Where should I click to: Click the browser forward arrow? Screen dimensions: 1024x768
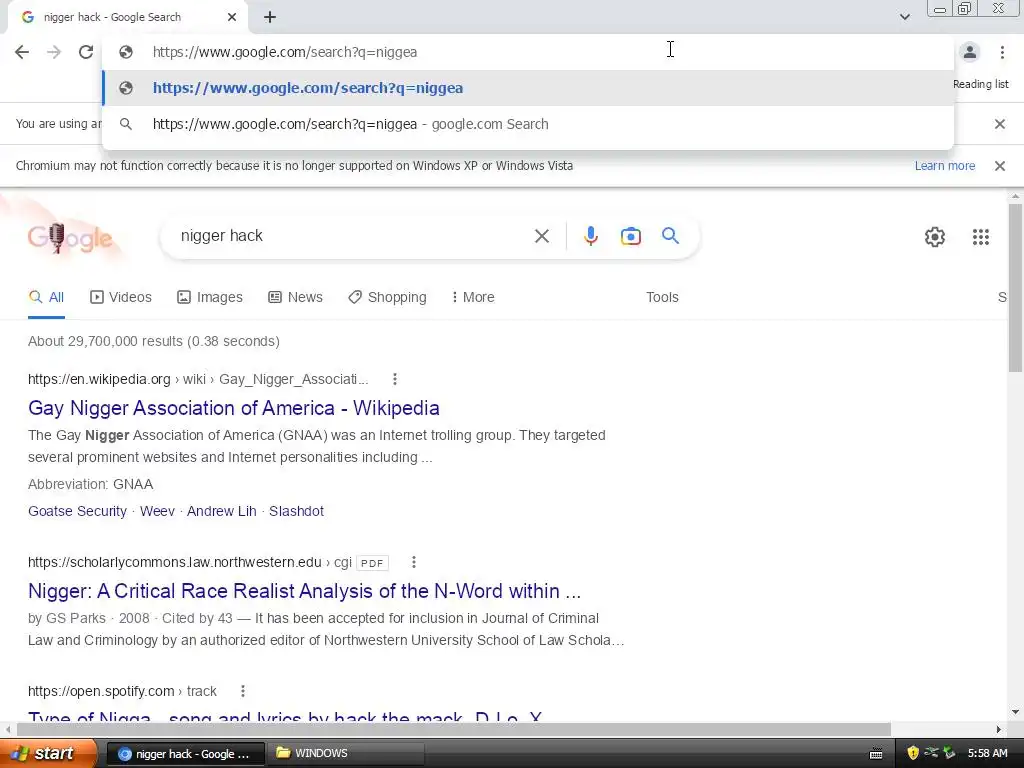point(54,52)
